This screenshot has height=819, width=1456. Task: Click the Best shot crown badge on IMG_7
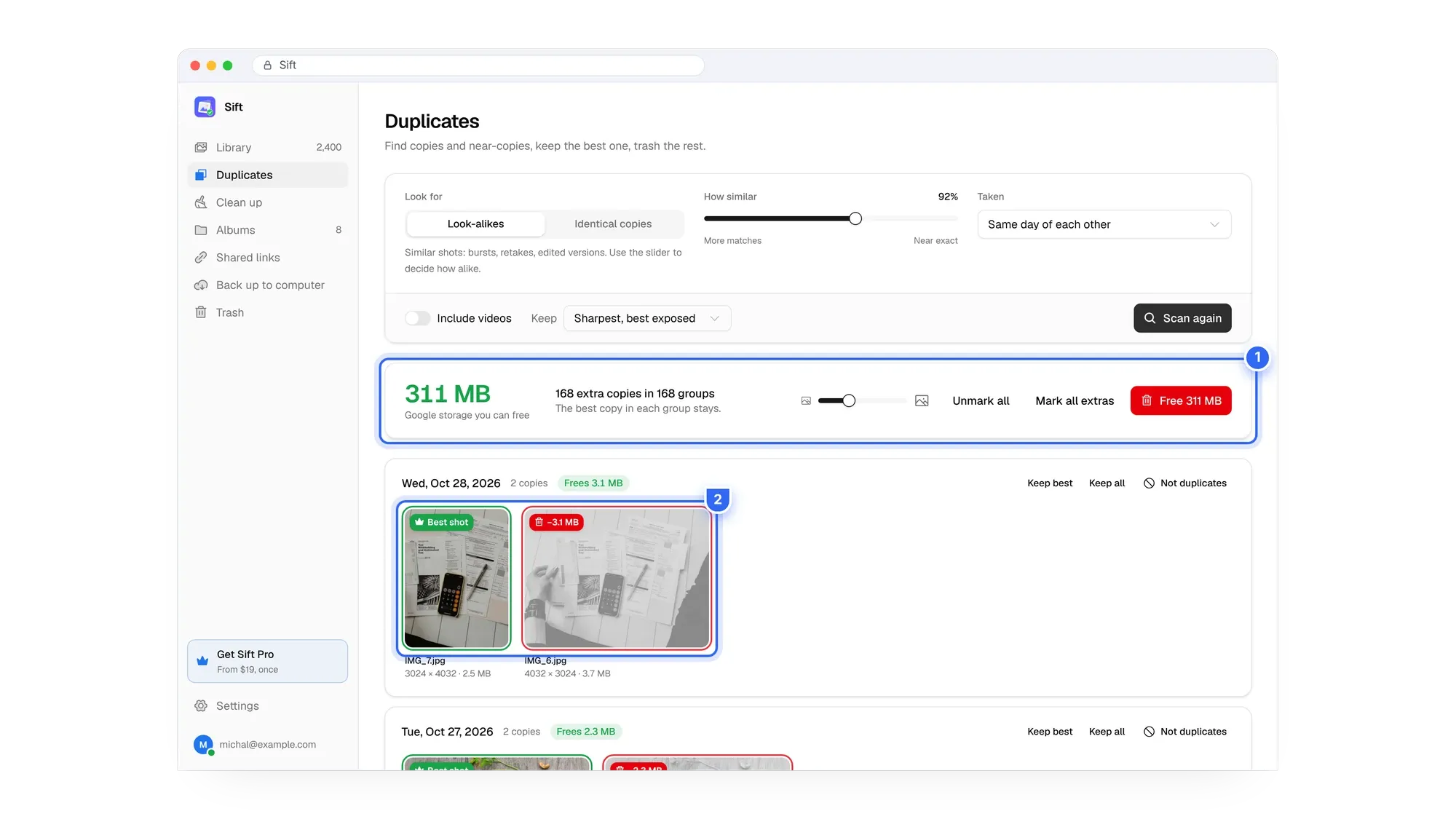(x=441, y=523)
